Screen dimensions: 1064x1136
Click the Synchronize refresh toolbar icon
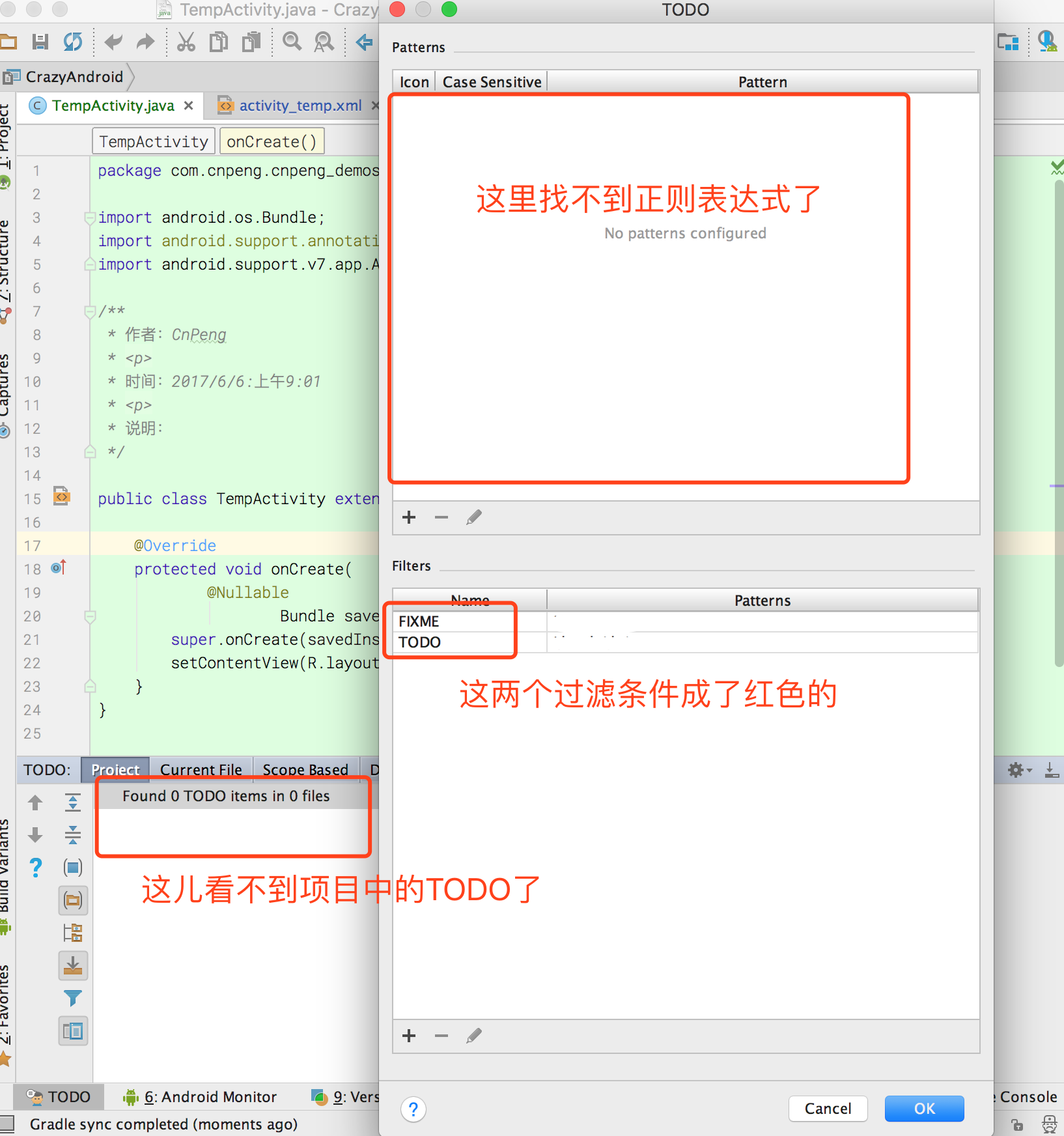(73, 42)
